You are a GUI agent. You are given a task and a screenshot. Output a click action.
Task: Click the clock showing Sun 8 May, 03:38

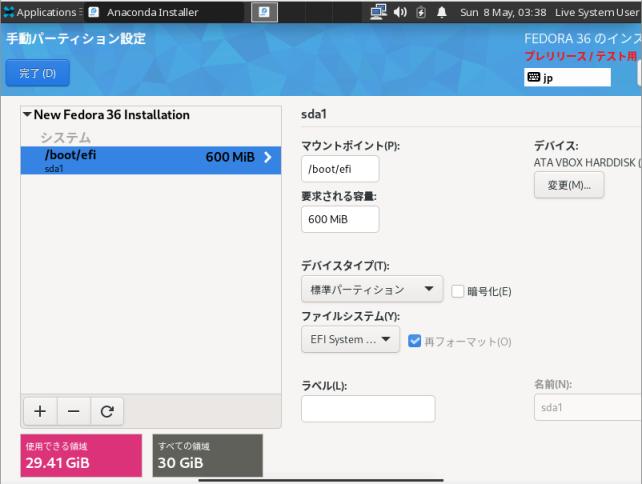pos(503,12)
